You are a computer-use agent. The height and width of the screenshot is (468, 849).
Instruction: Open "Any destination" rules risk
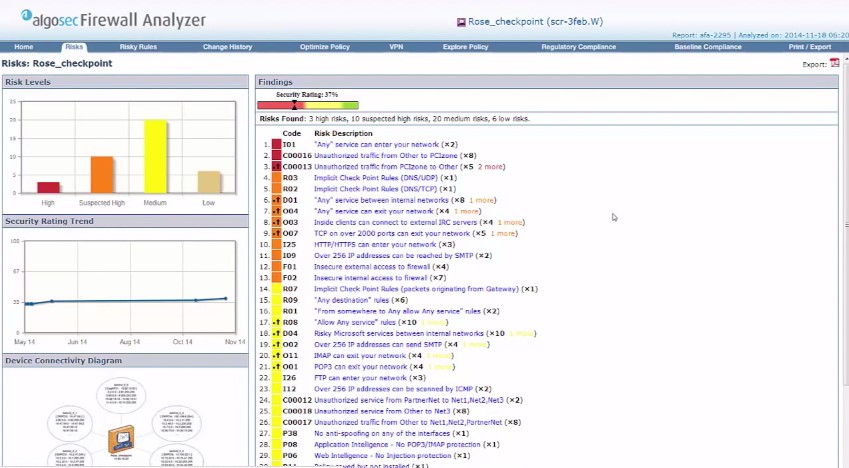coord(351,300)
